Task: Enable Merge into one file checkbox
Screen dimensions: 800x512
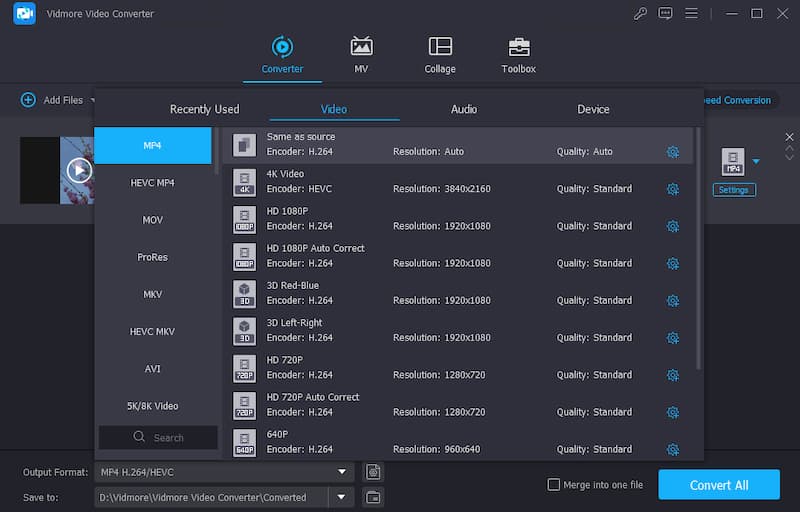Action: pyautogui.click(x=554, y=485)
